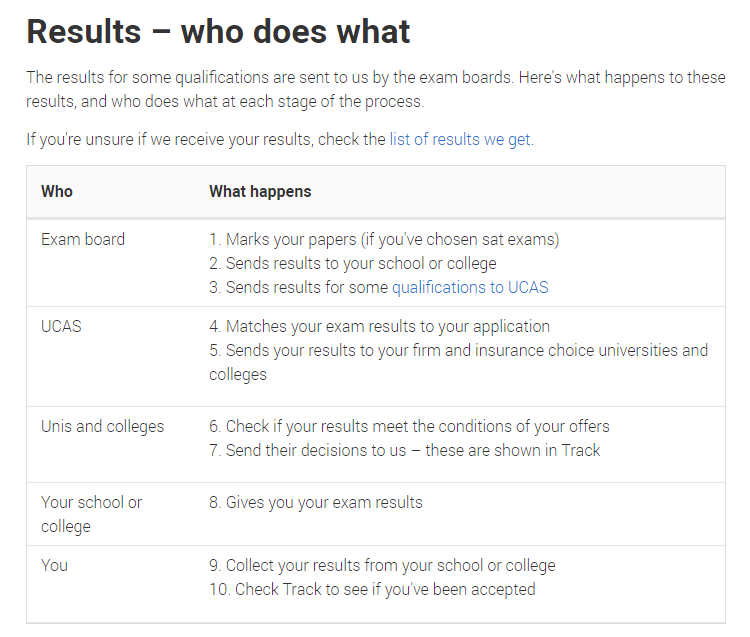The height and width of the screenshot is (637, 750).
Task: Click step 1 'Marks your papers' text
Action: pyautogui.click(x=384, y=240)
